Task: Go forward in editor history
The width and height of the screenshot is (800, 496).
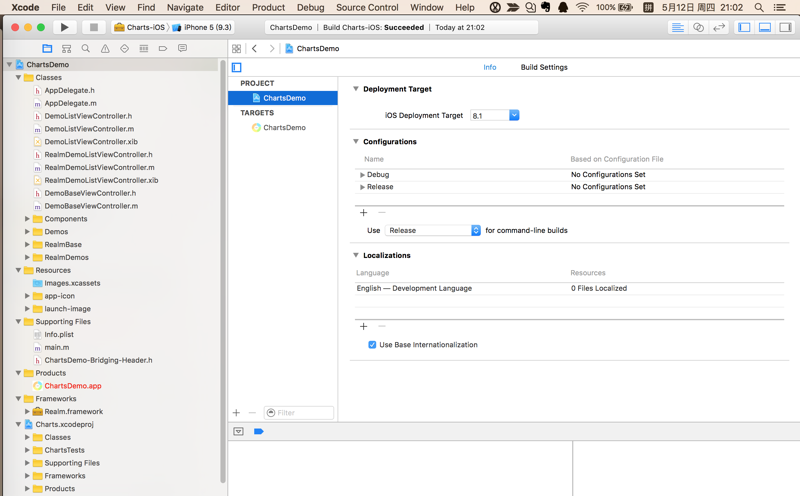Action: 272,48
